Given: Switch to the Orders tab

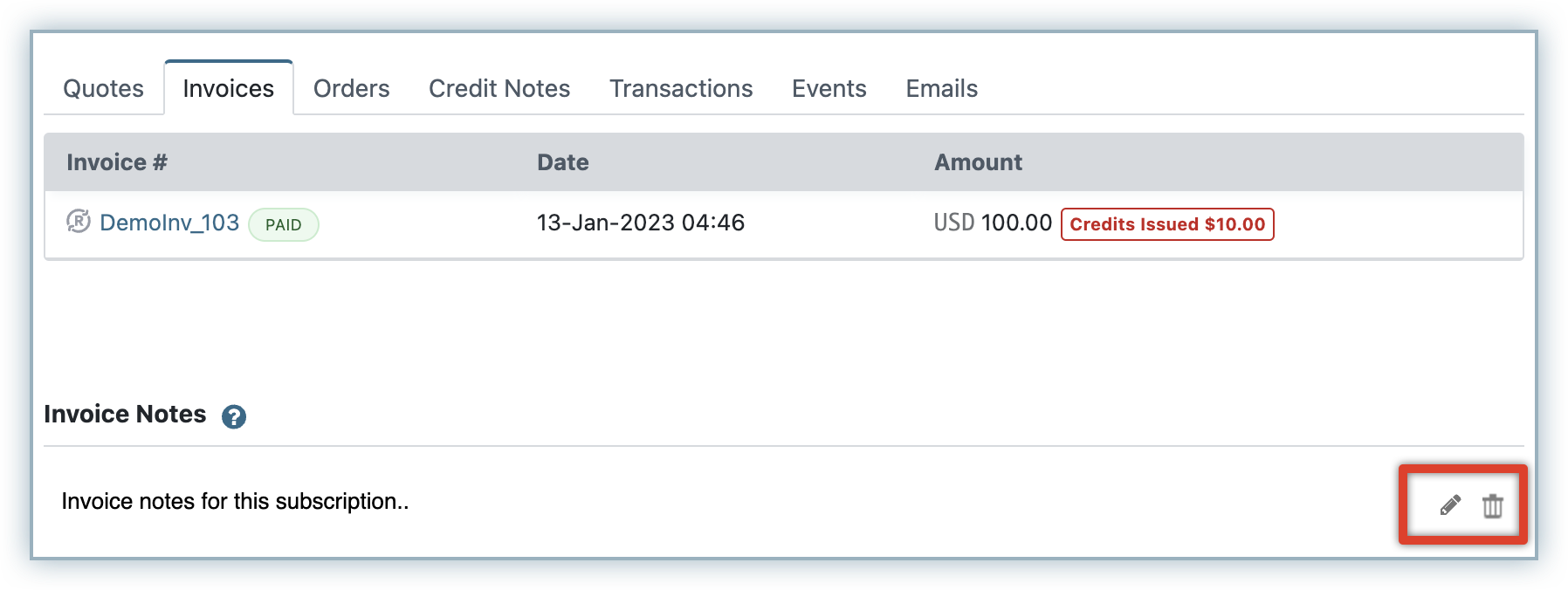Looking at the screenshot, I should coord(351,88).
